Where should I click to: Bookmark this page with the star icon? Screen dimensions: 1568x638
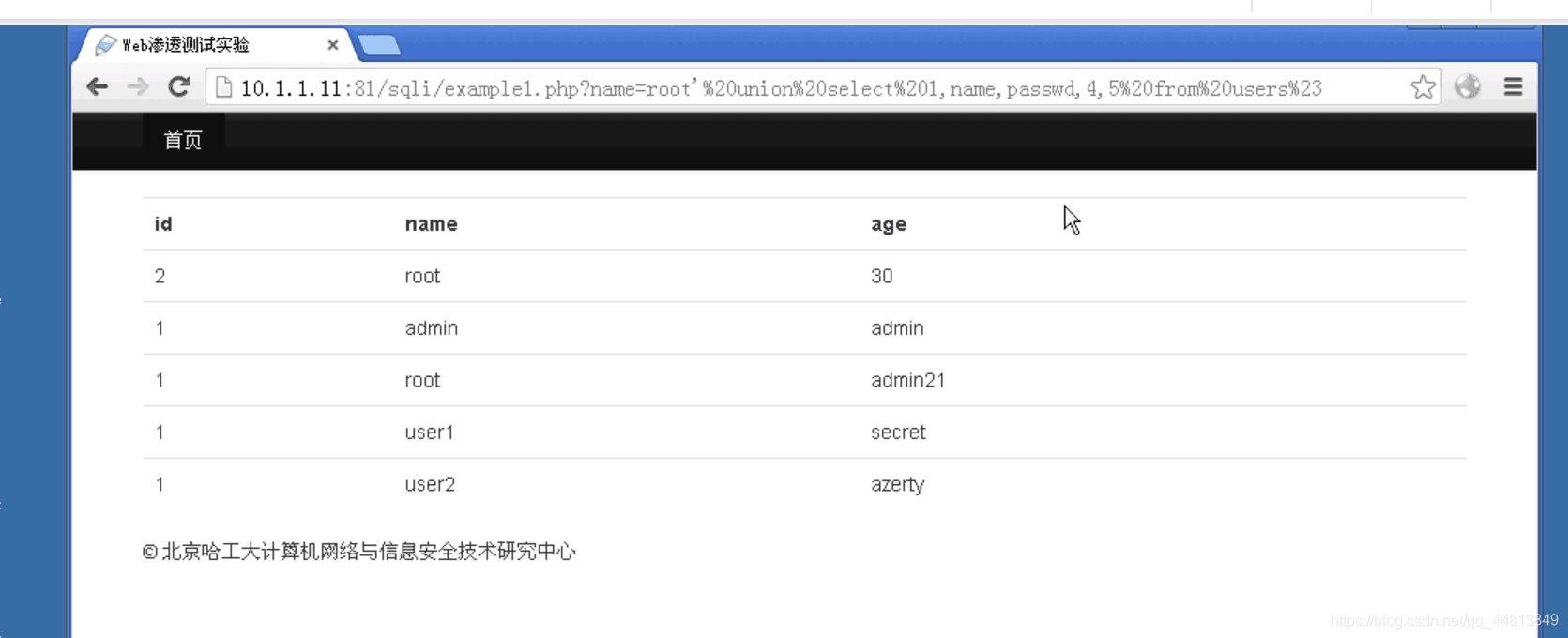coord(1423,87)
